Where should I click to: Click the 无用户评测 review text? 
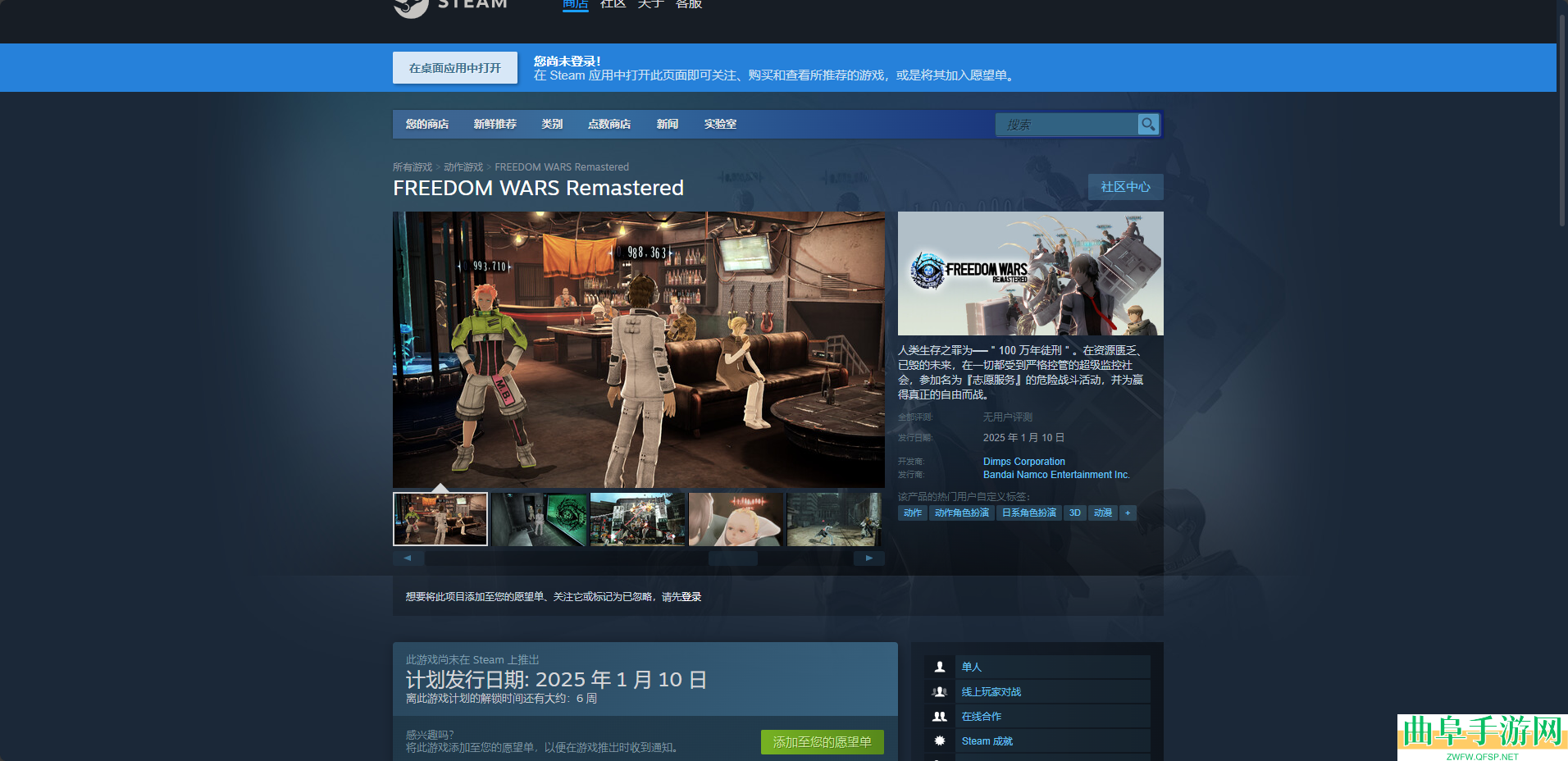pyautogui.click(x=1008, y=417)
